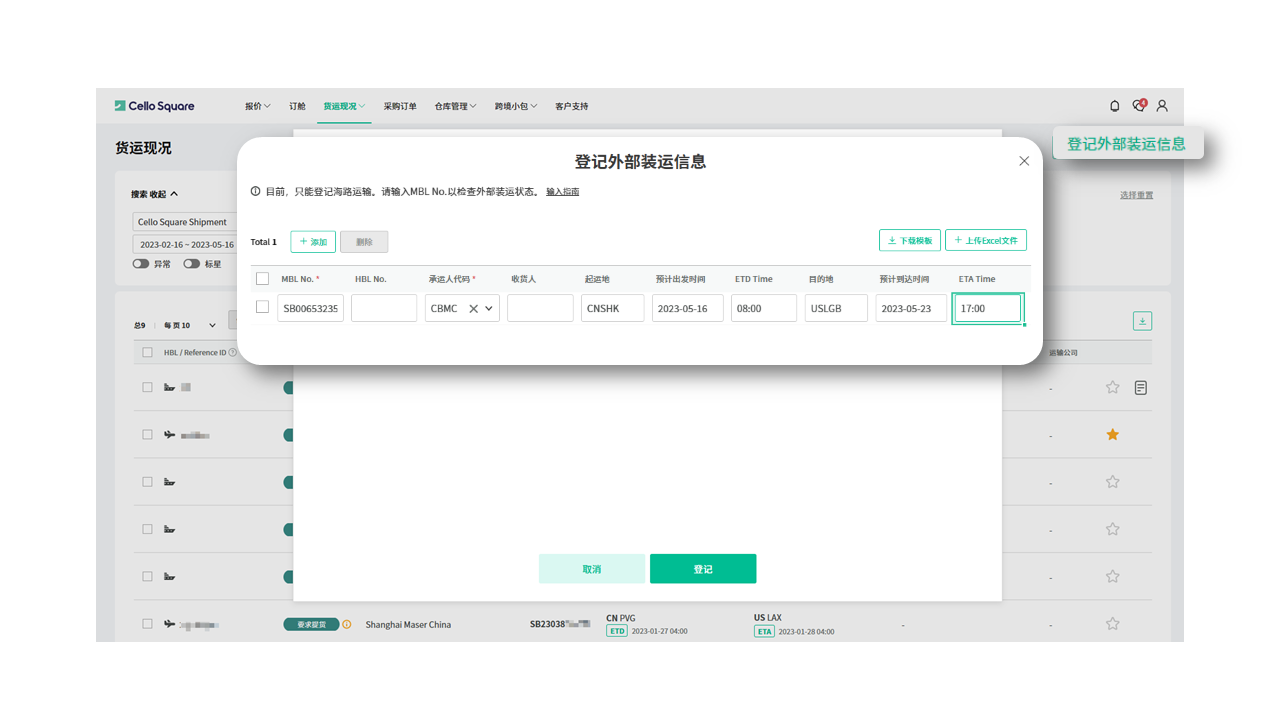
Task: Open the 客户支持 menu item
Action: [571, 106]
